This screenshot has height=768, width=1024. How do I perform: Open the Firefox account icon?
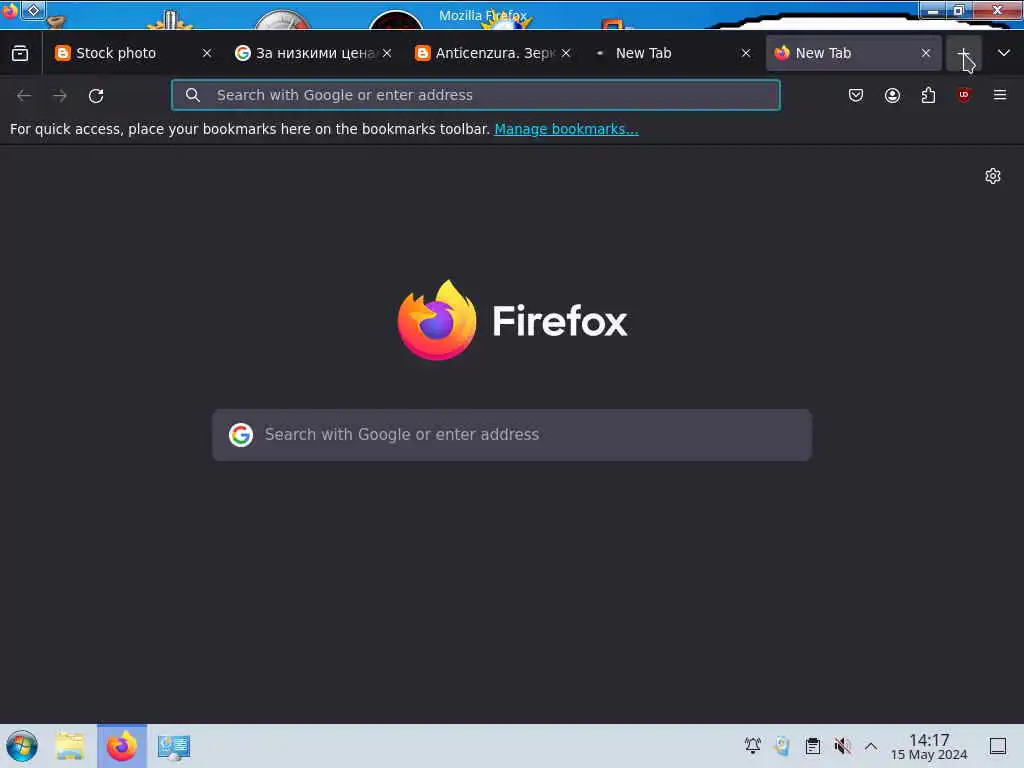tap(892, 95)
